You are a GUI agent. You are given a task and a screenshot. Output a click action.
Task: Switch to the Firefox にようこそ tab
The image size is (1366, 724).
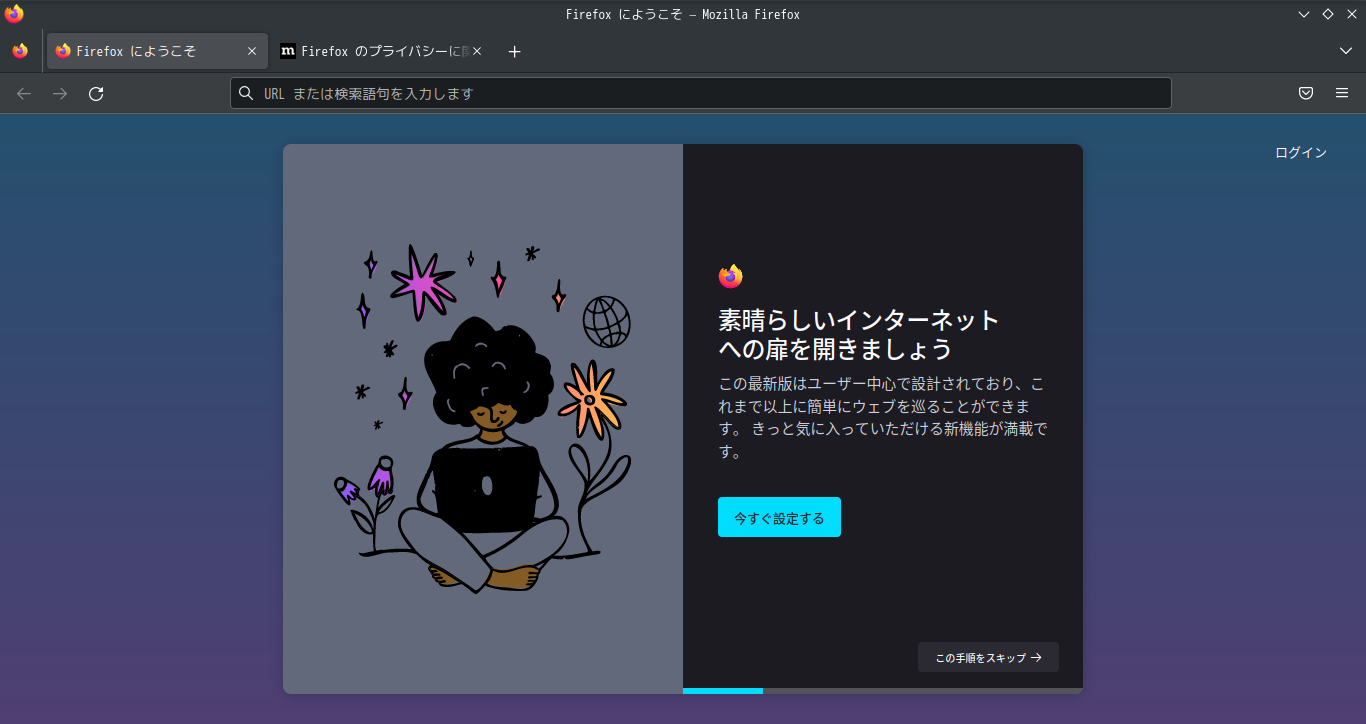coord(157,51)
